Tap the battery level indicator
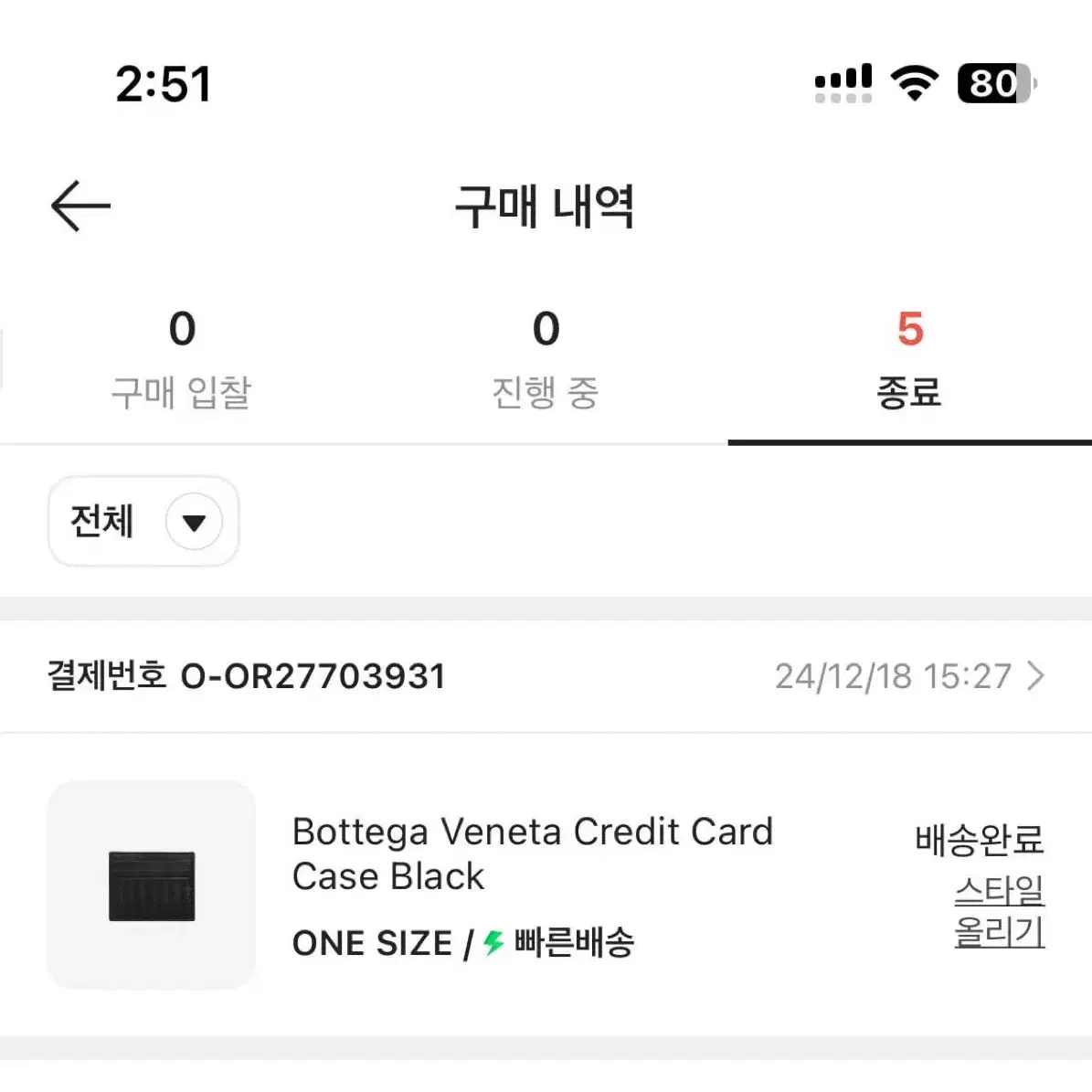 997,83
